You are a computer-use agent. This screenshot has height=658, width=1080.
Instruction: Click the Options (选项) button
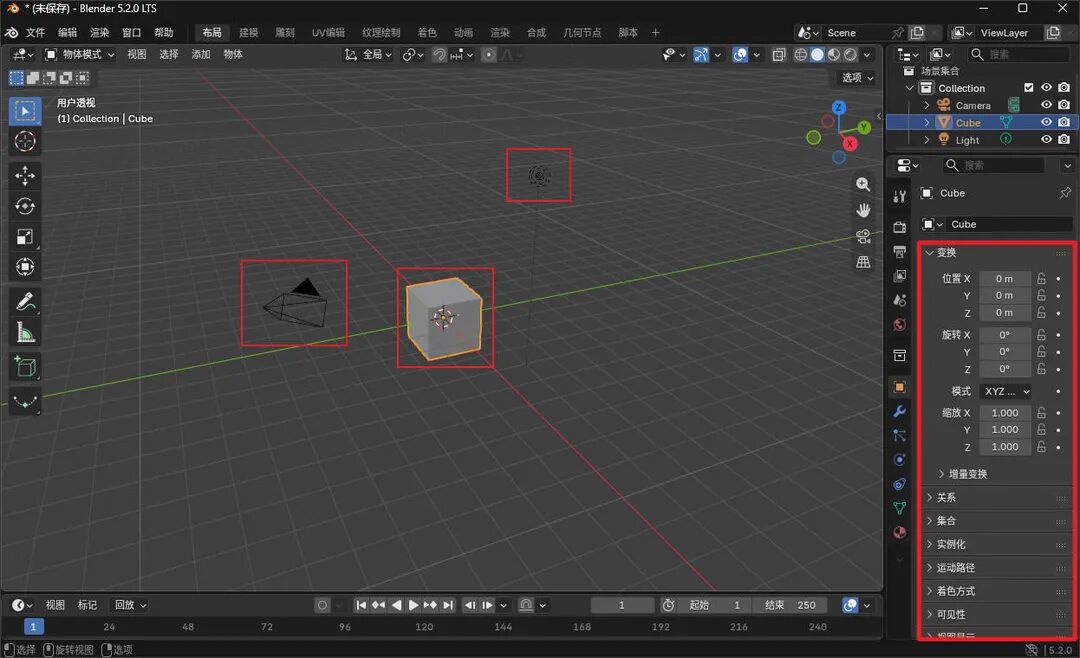click(x=858, y=78)
